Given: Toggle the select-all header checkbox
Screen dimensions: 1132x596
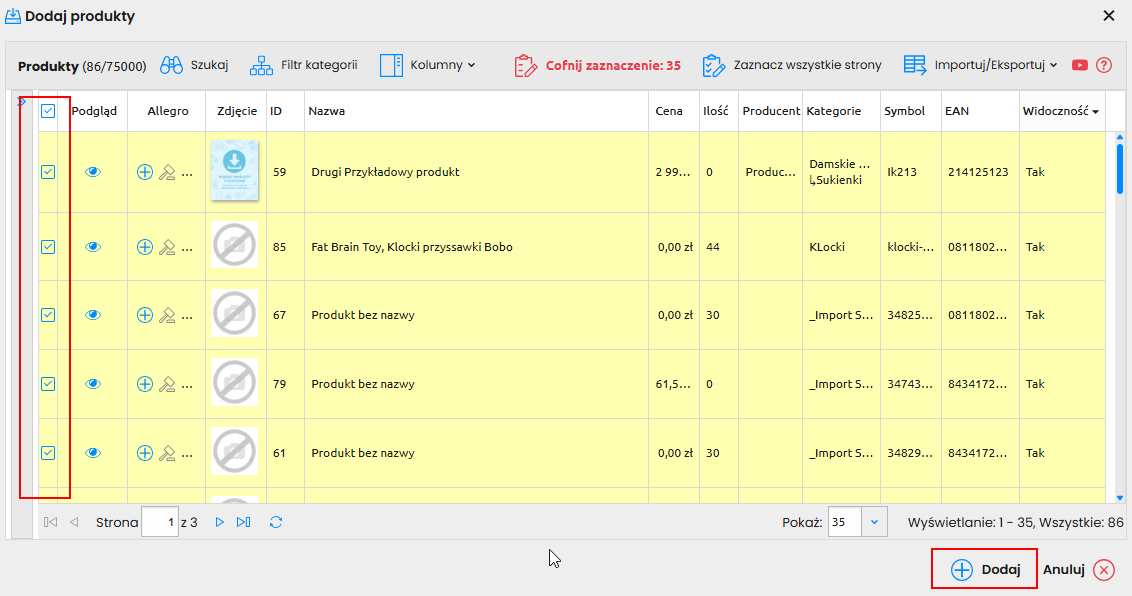Looking at the screenshot, I should coord(48,112).
